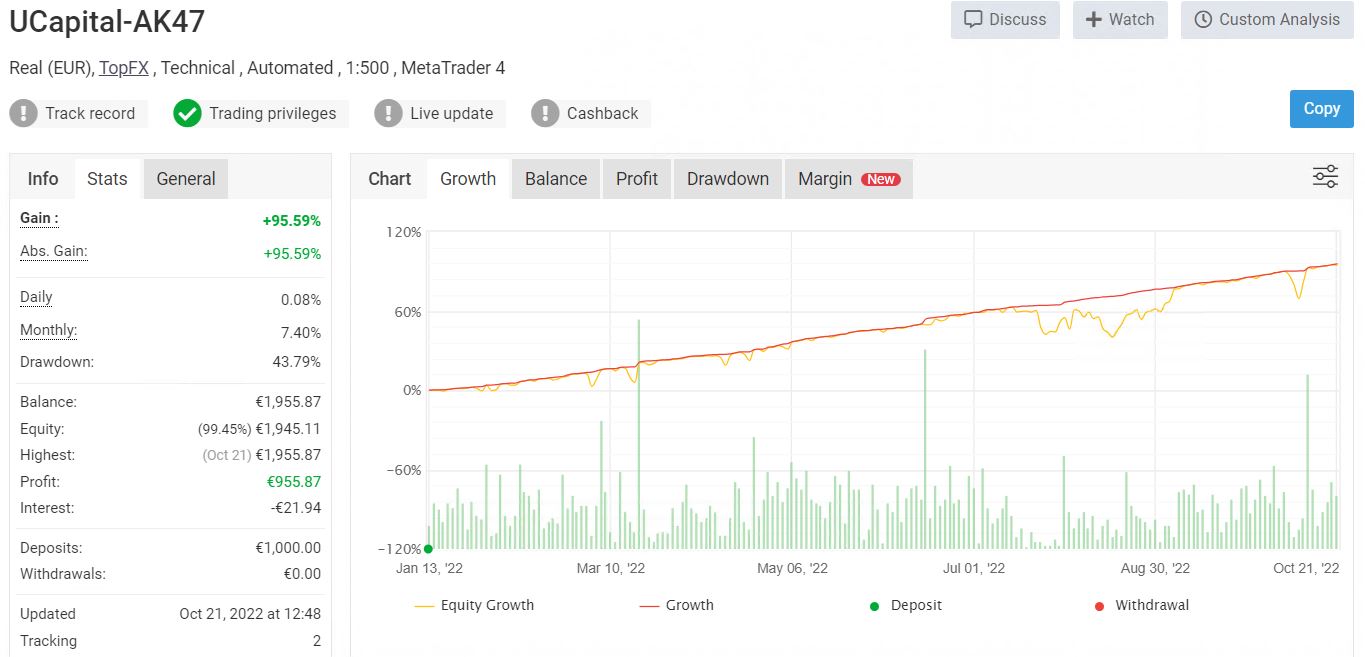Click the Abs. Gain label
The height and width of the screenshot is (657, 1365).
pyautogui.click(x=54, y=251)
